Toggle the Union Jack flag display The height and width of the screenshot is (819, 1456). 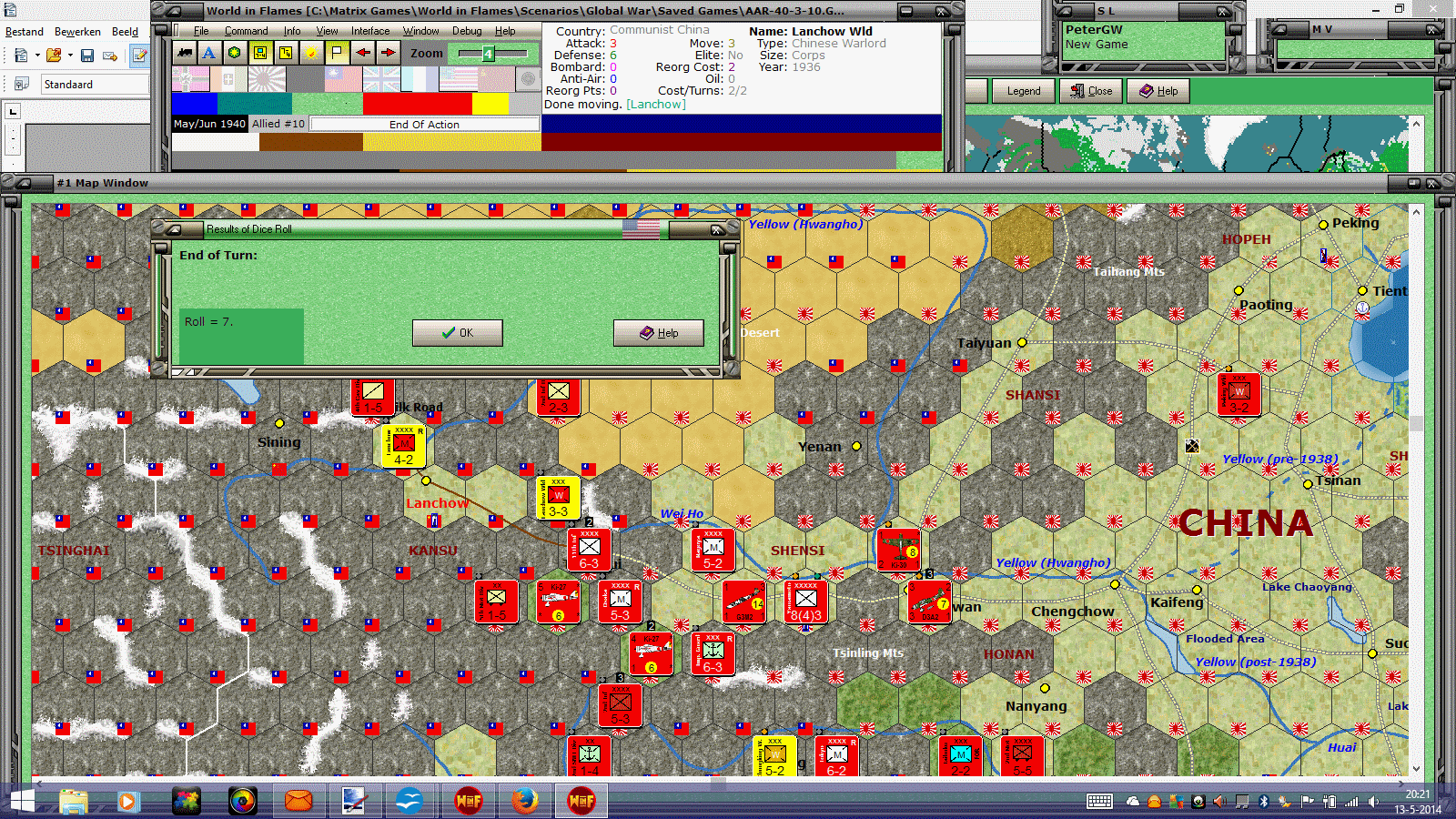(381, 78)
